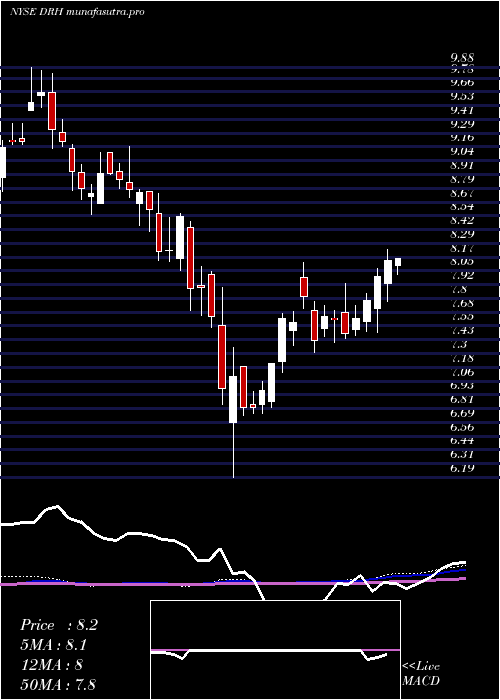The image size is (500, 700).
Task: Click the 7.92 price label
Action: click(462, 275)
